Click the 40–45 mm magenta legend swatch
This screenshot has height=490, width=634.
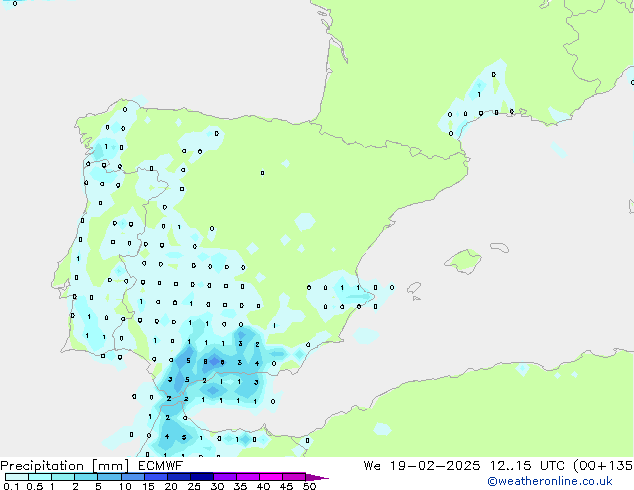coord(271,477)
